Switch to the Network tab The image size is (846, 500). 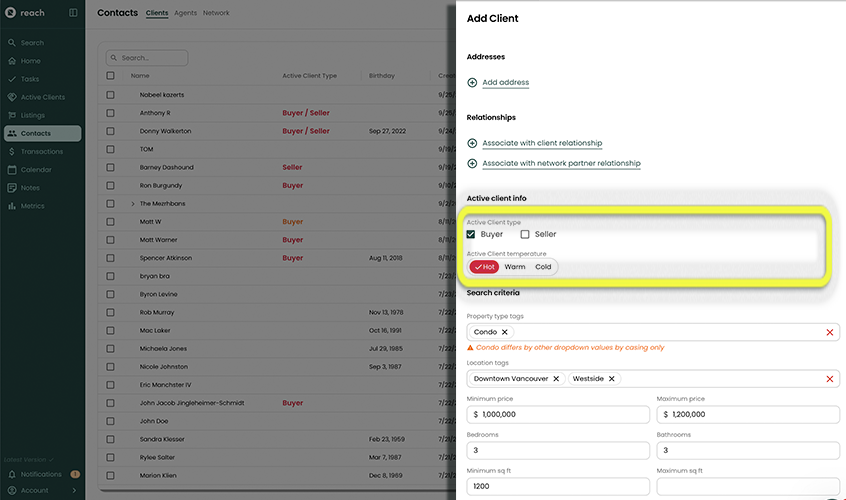click(x=216, y=13)
